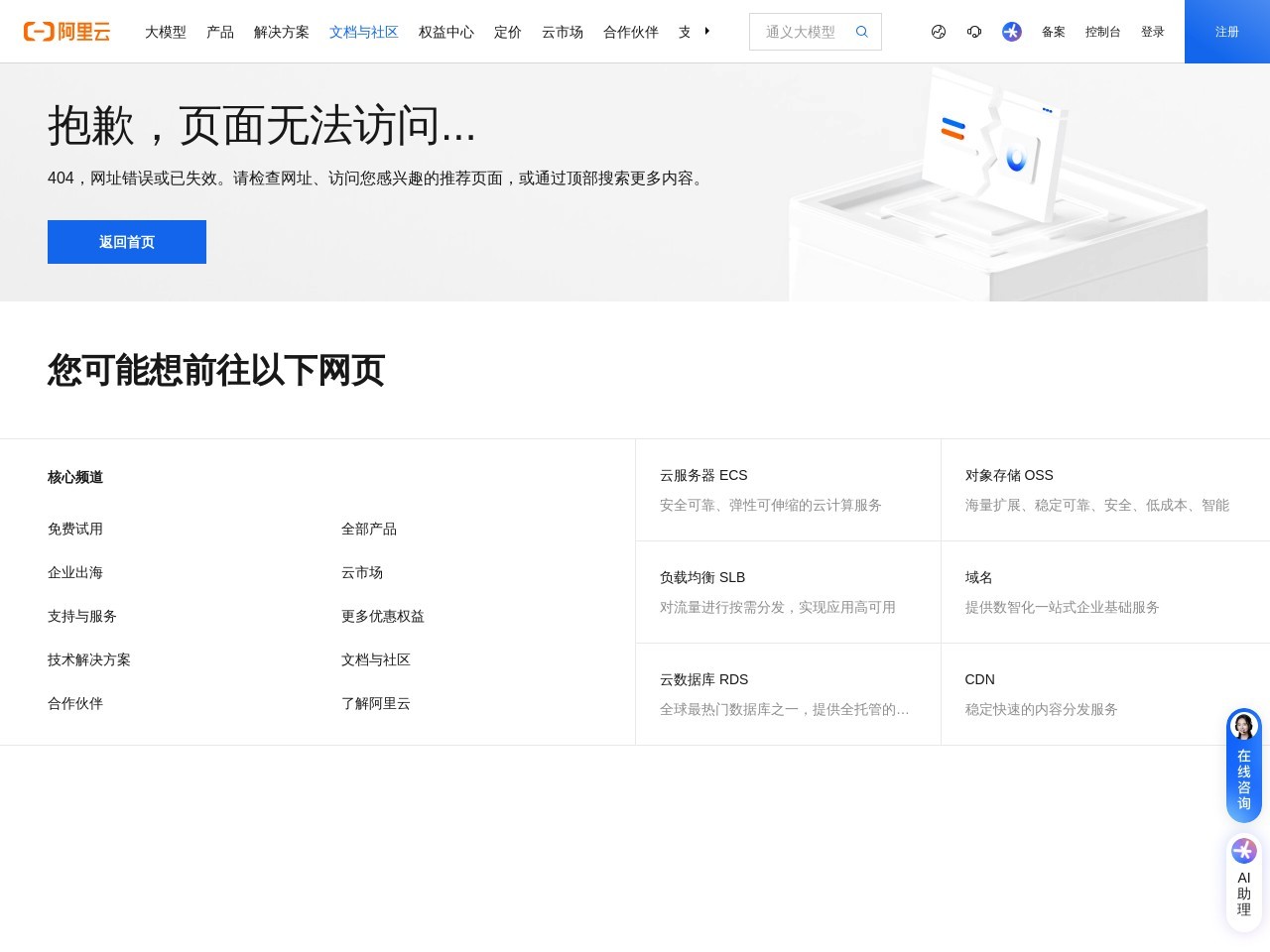Open the 在线咨询 floating avatar widget
The image size is (1270, 952).
pos(1244,766)
